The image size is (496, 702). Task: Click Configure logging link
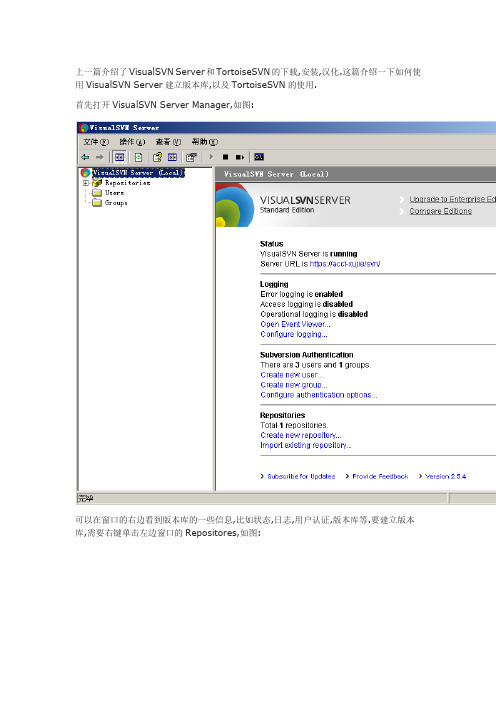click(294, 334)
